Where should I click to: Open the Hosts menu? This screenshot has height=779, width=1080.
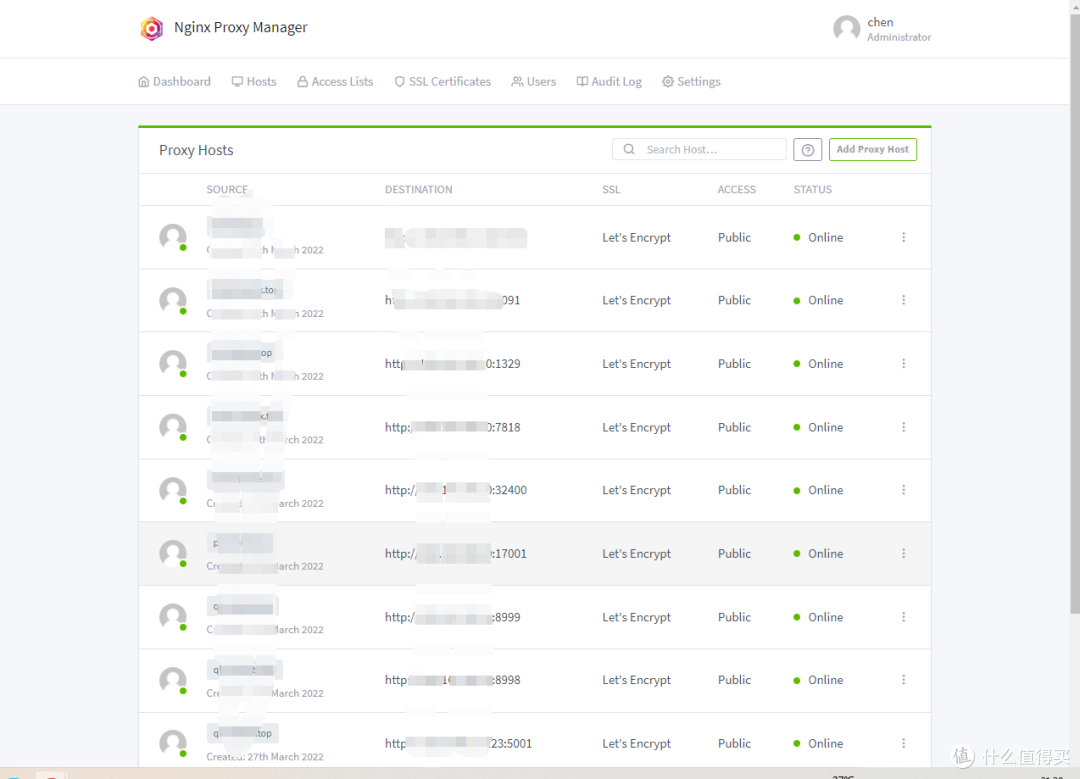click(x=254, y=82)
